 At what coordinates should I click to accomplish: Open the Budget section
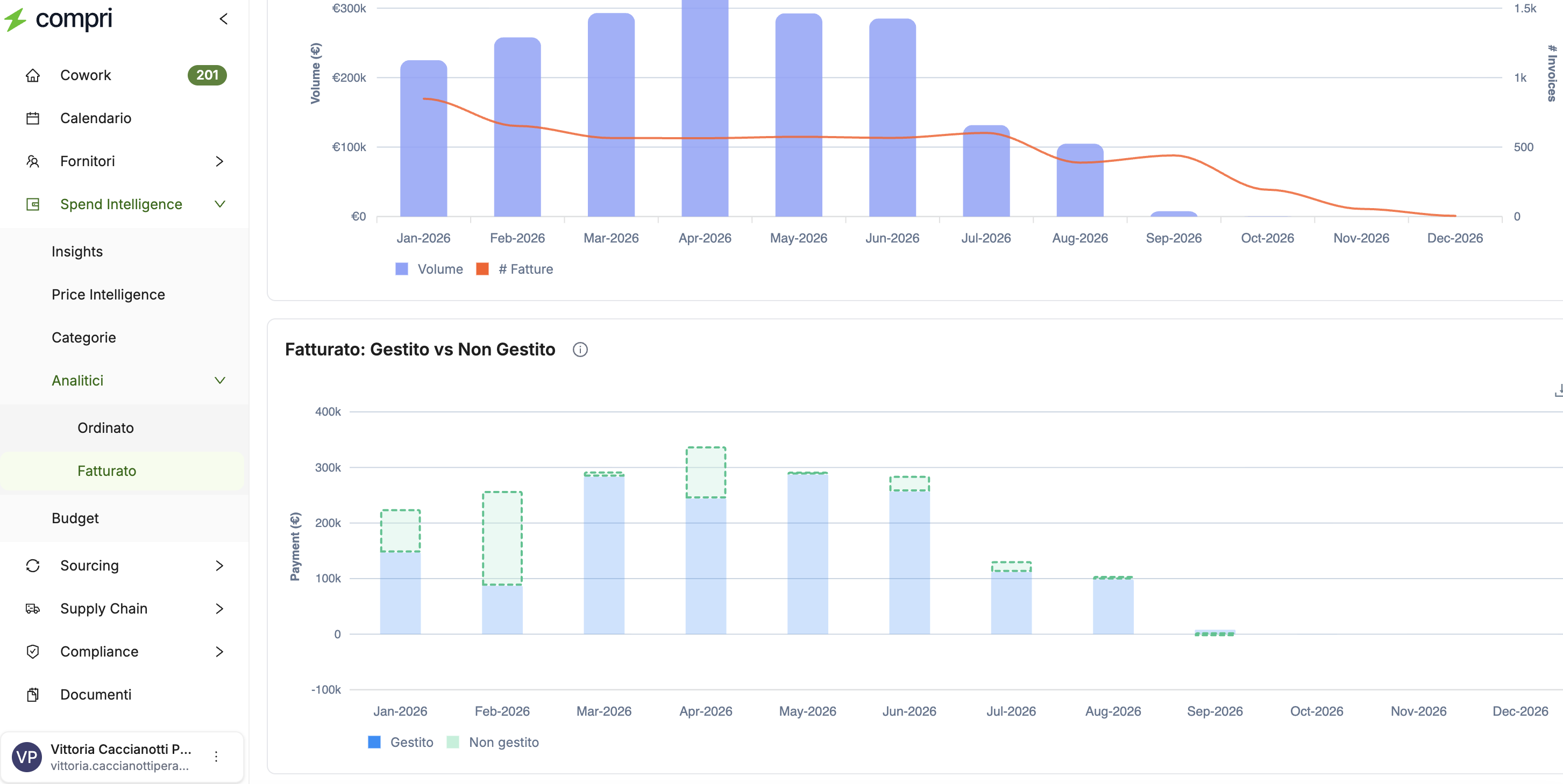click(75, 518)
